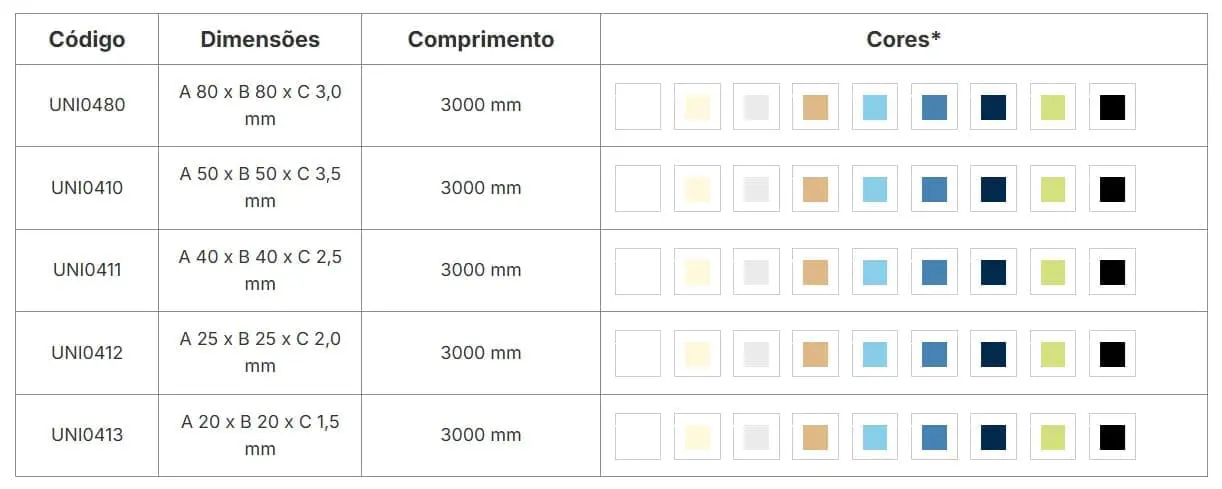The image size is (1222, 489).
Task: Click the white swatch in UNI0411 row
Action: pos(638,272)
